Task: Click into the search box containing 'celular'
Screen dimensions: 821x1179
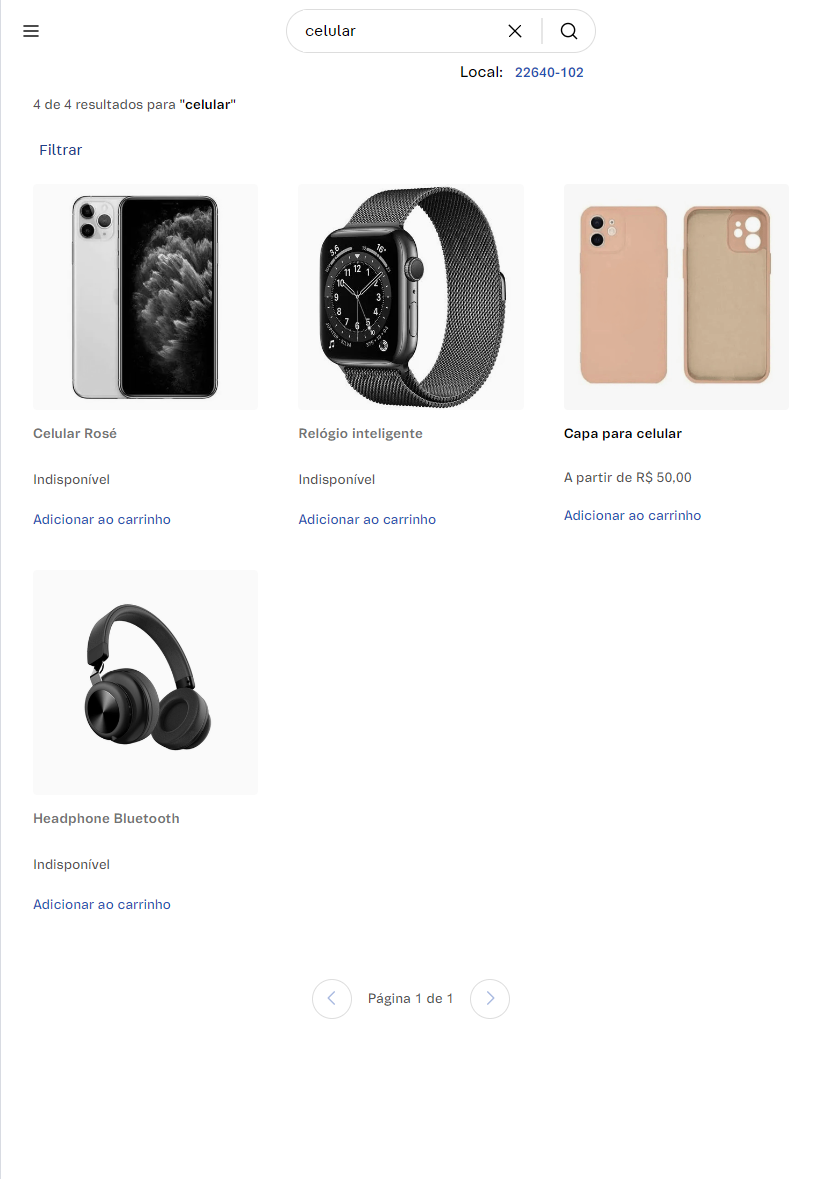Action: (x=400, y=31)
